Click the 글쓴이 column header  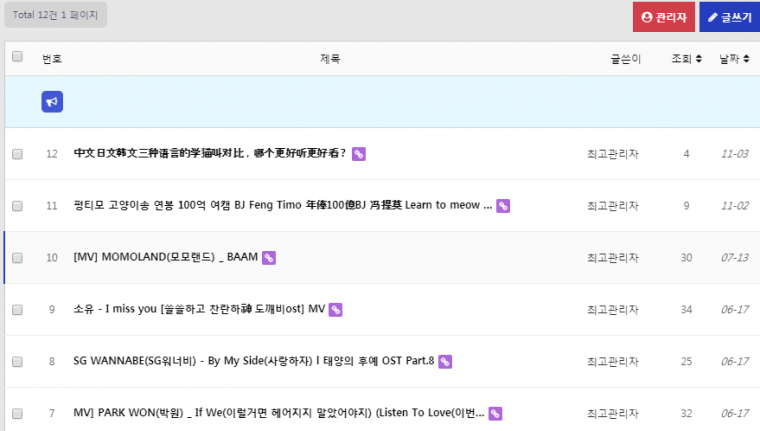[625, 59]
